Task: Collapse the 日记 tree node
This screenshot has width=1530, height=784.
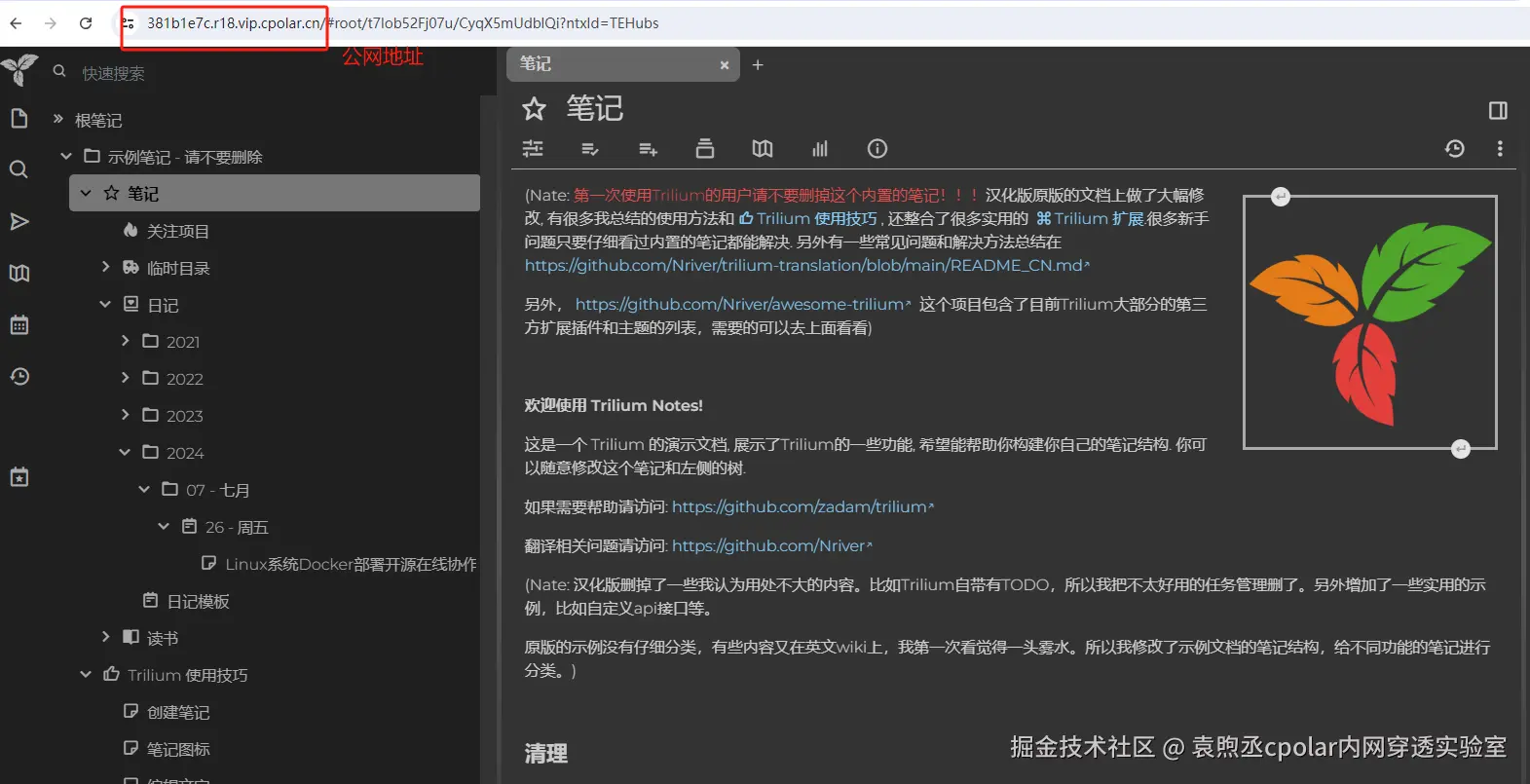Action: click(105, 304)
